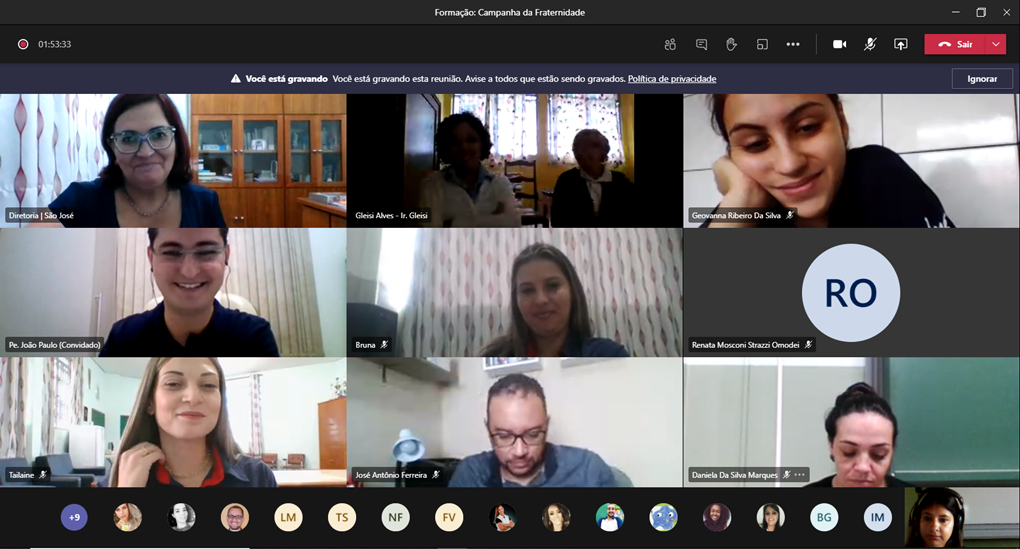Screen dimensions: 1020x549
Task: Click the share screen icon
Action: (900, 44)
